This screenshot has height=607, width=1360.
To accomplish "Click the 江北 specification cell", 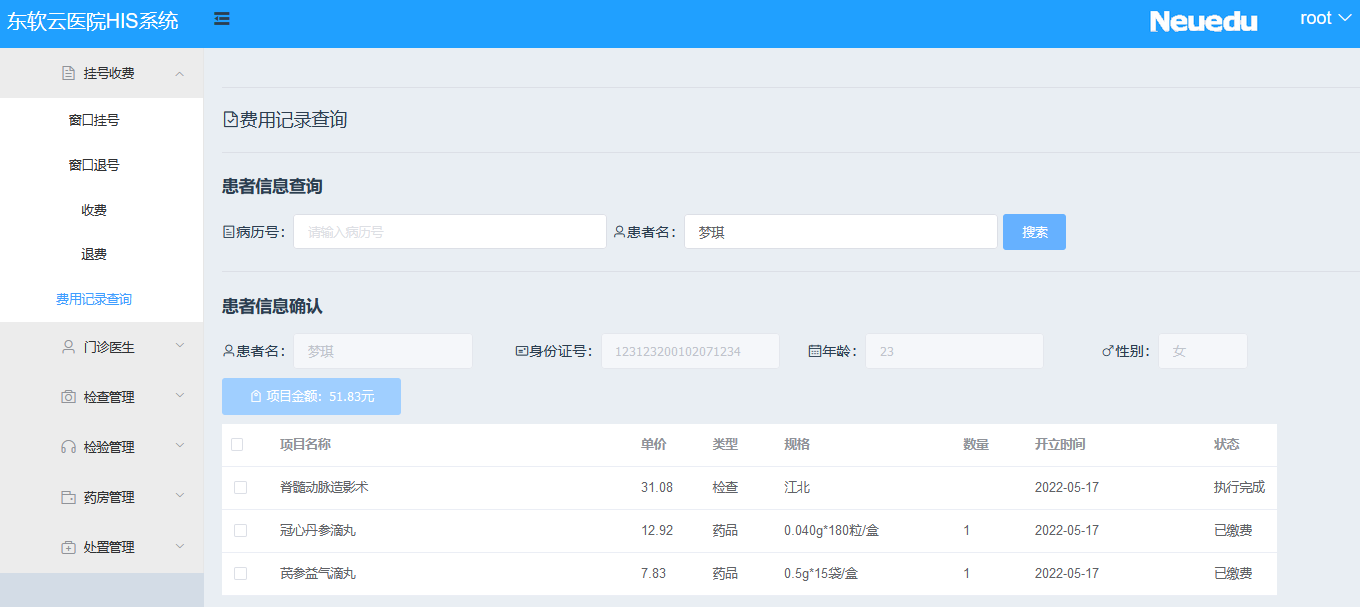I will point(797,488).
